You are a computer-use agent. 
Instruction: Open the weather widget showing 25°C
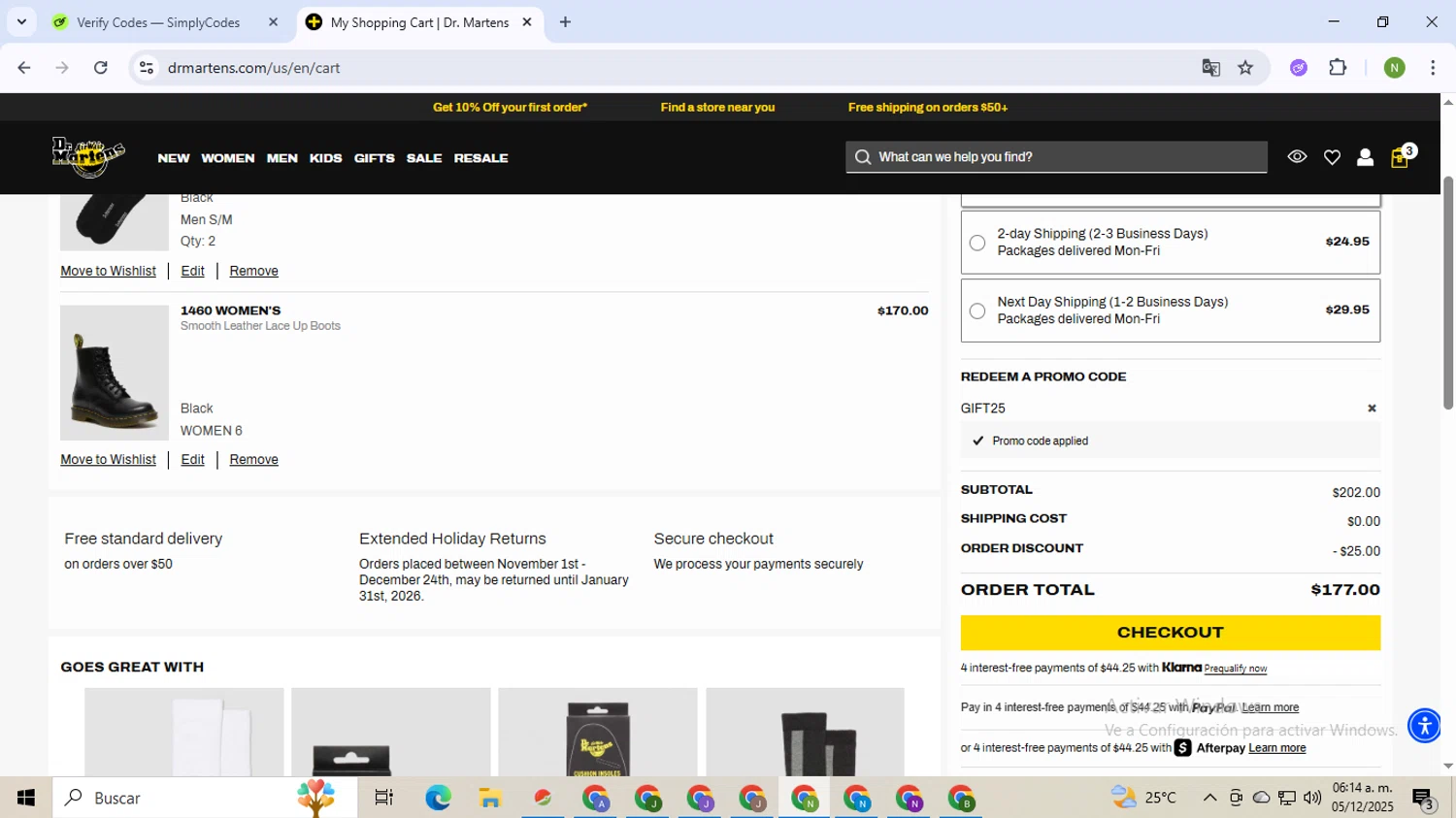point(1143,798)
